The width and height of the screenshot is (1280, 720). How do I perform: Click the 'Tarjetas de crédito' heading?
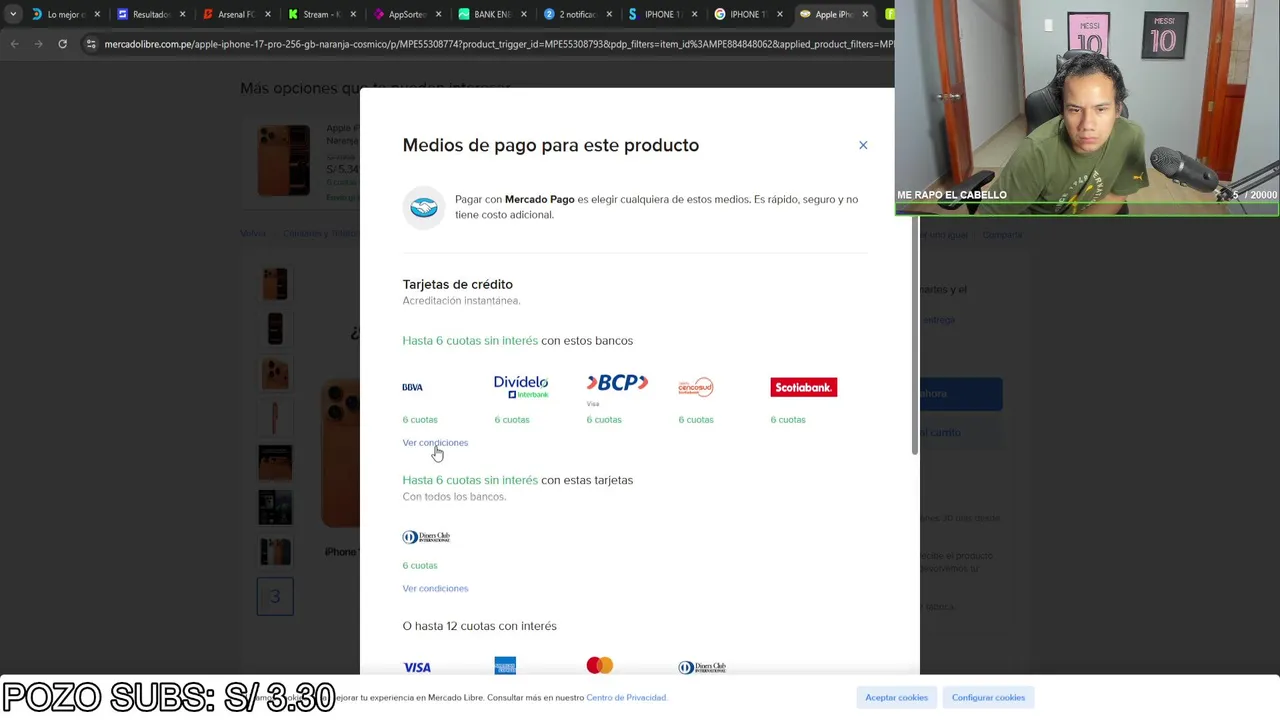(x=457, y=284)
